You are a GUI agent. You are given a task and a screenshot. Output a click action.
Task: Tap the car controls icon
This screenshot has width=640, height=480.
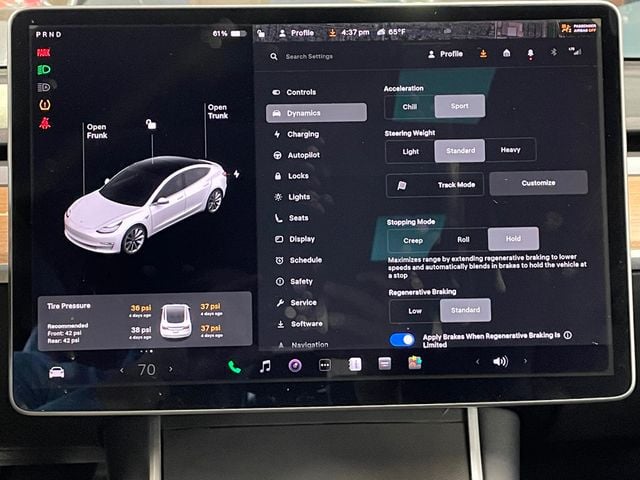(x=57, y=372)
